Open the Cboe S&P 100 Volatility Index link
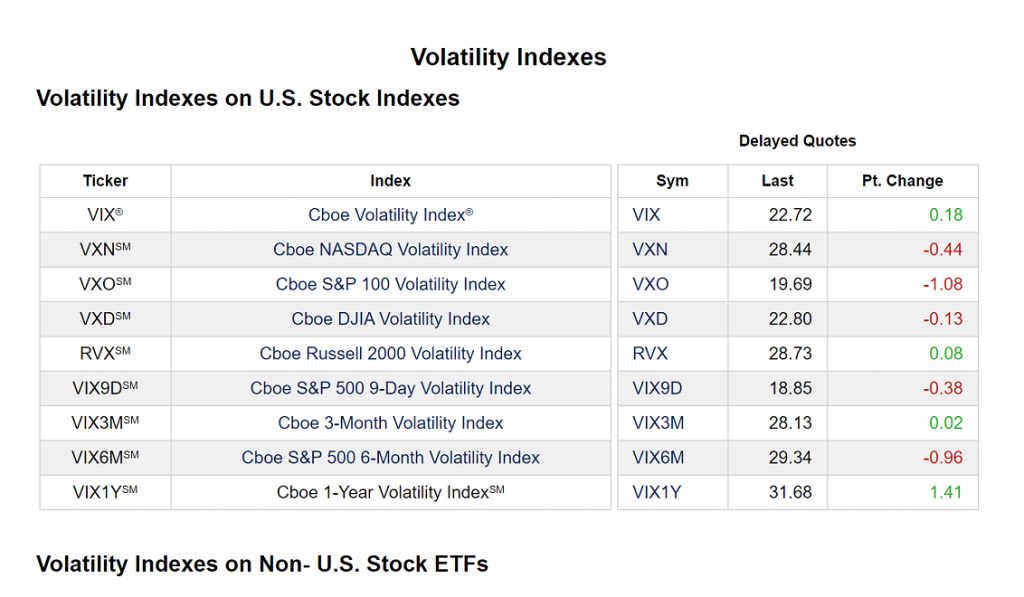 coord(390,284)
